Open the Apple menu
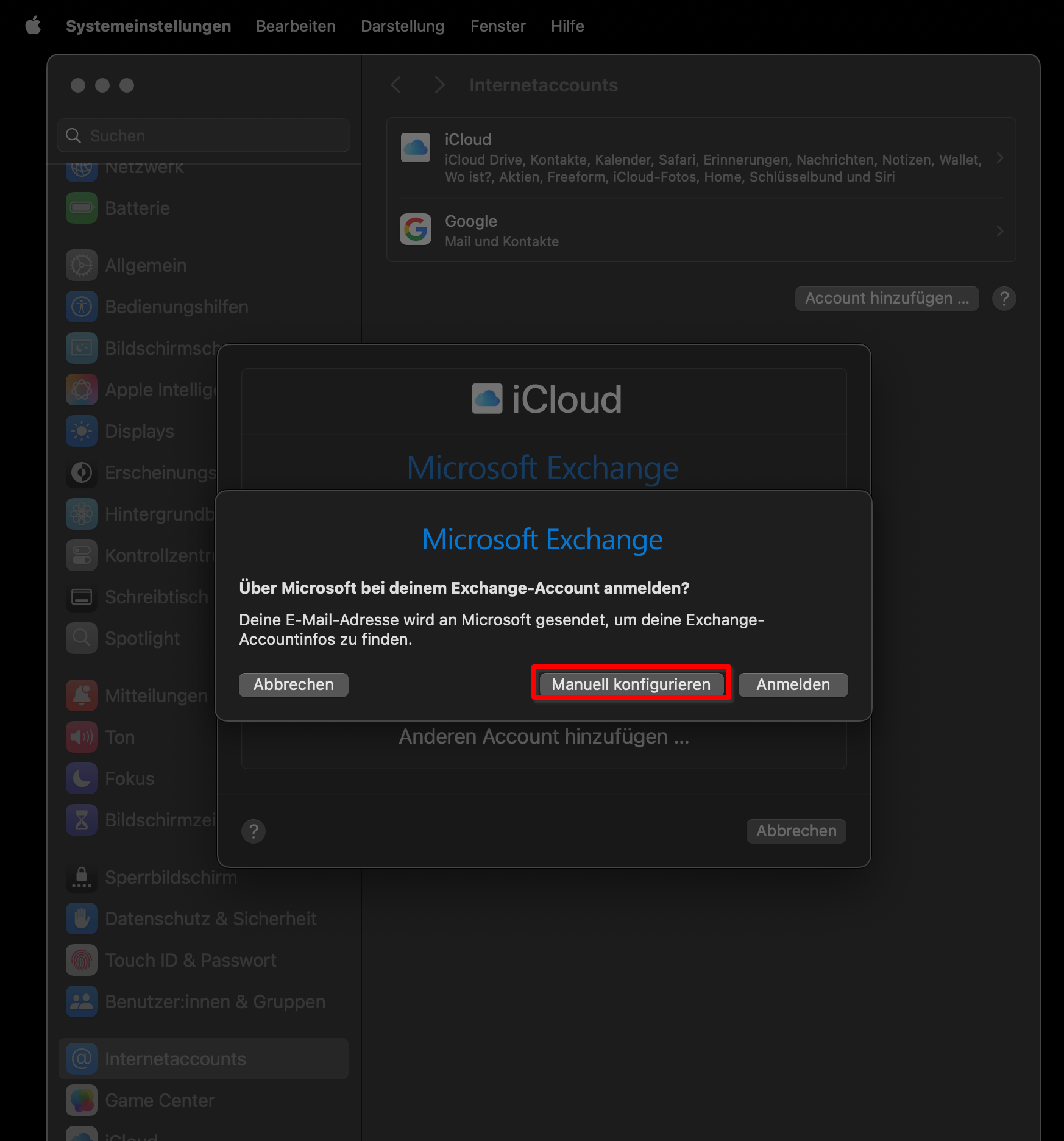 tap(33, 26)
